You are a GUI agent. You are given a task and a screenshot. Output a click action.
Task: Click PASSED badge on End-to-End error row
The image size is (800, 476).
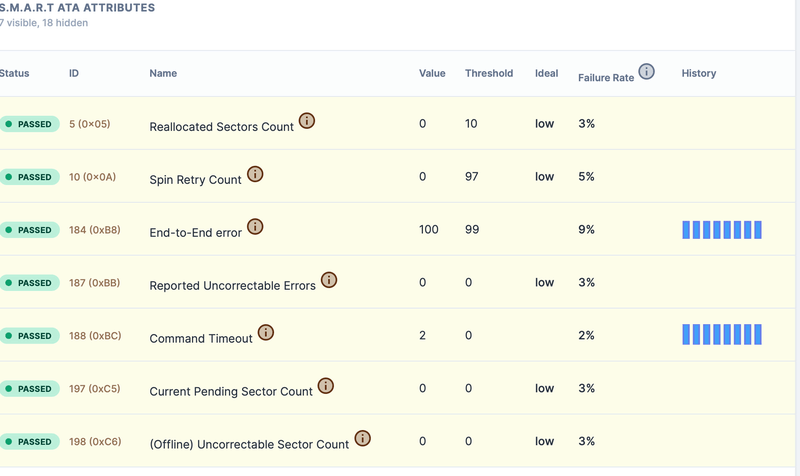30,230
